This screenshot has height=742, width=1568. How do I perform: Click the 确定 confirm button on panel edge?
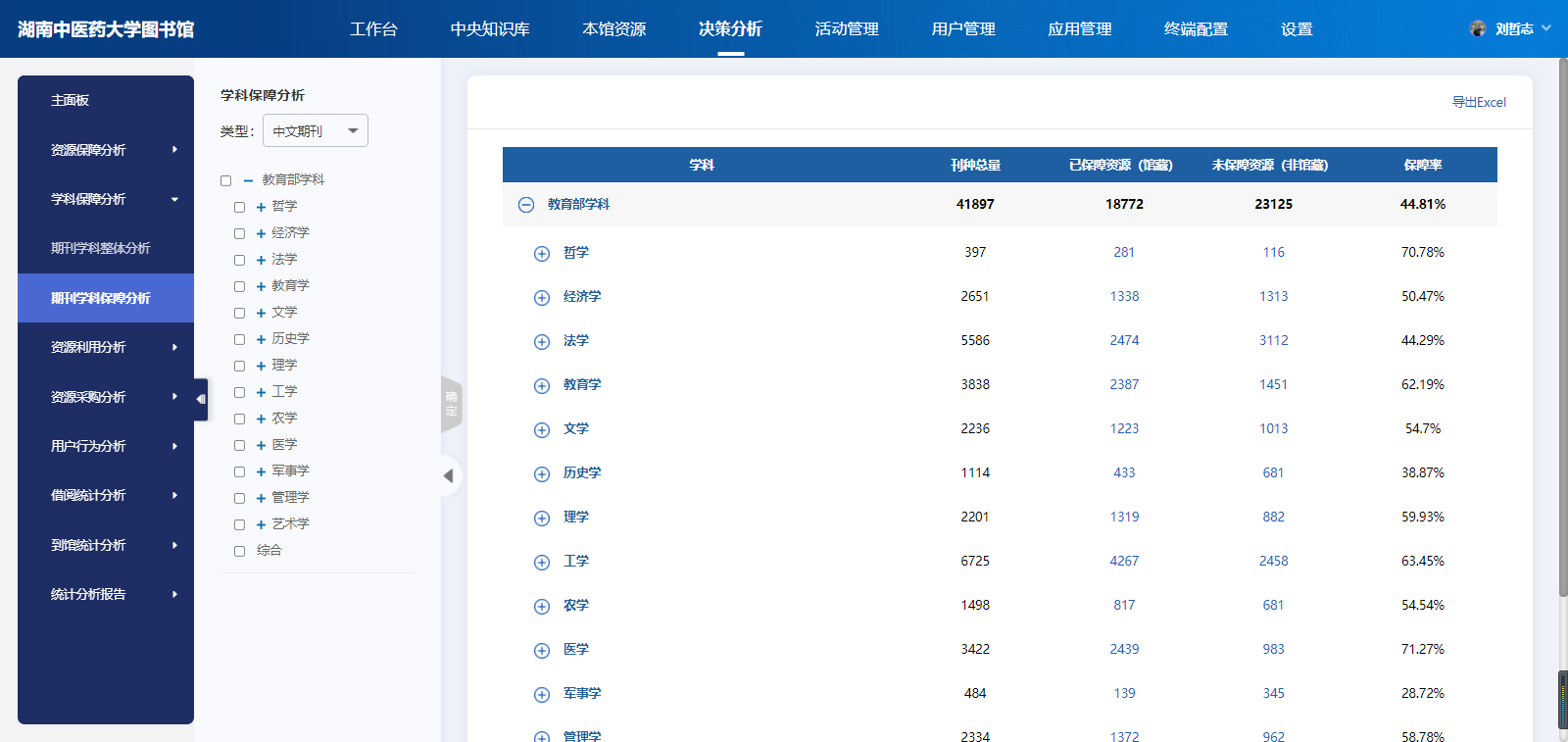(x=451, y=404)
